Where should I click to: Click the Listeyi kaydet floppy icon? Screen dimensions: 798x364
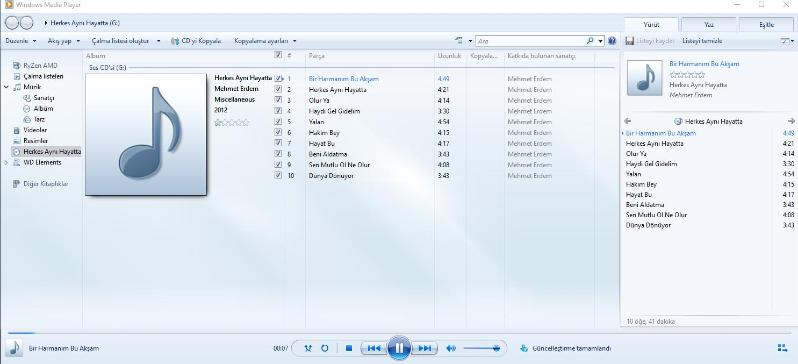click(x=630, y=41)
